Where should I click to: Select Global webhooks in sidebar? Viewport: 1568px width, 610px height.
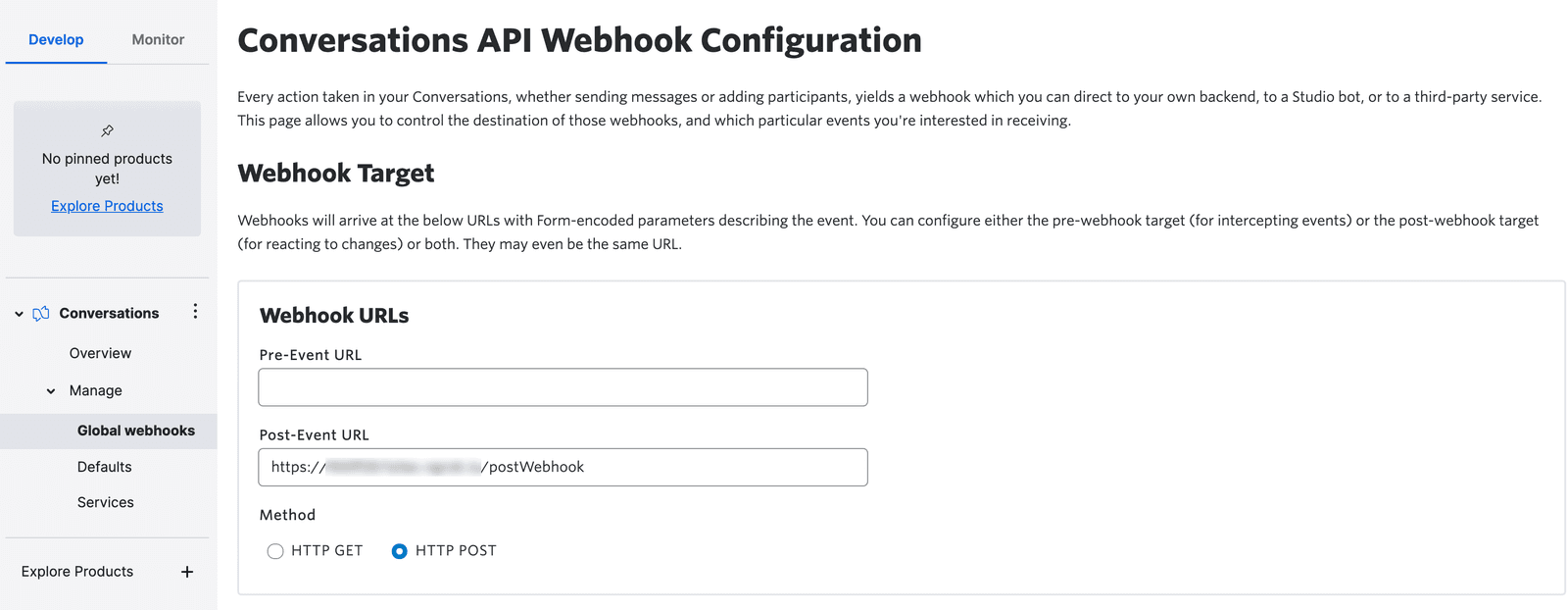pyautogui.click(x=137, y=431)
